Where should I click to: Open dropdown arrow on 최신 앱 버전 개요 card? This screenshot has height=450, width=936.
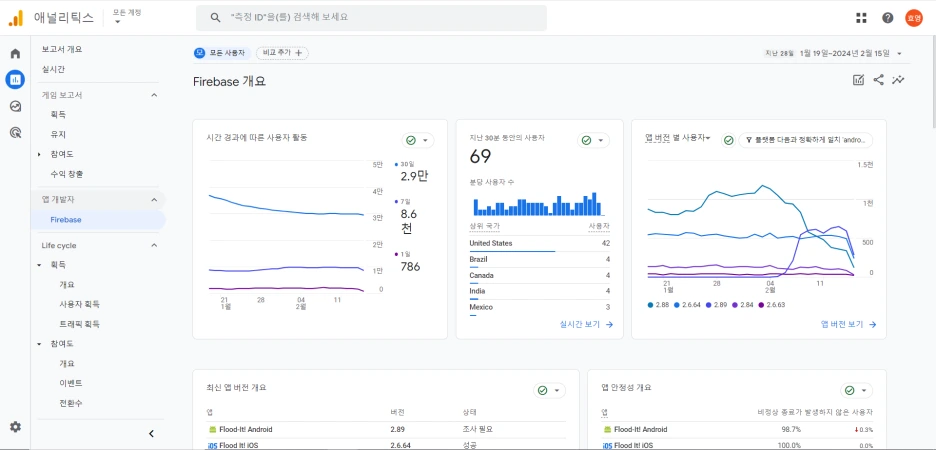556,391
